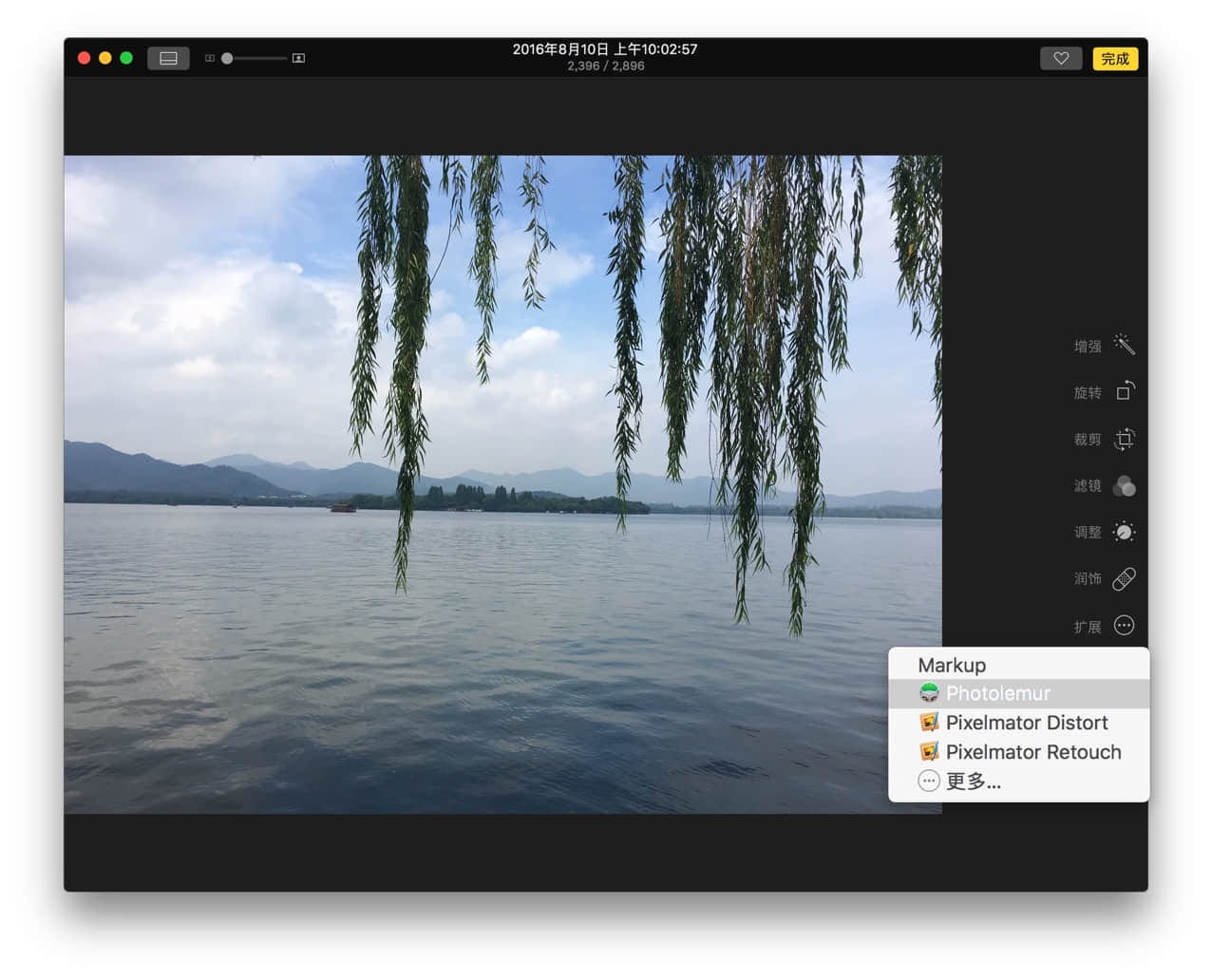1212x980 pixels.
Task: Click the 裁剪 label
Action: [x=1088, y=440]
